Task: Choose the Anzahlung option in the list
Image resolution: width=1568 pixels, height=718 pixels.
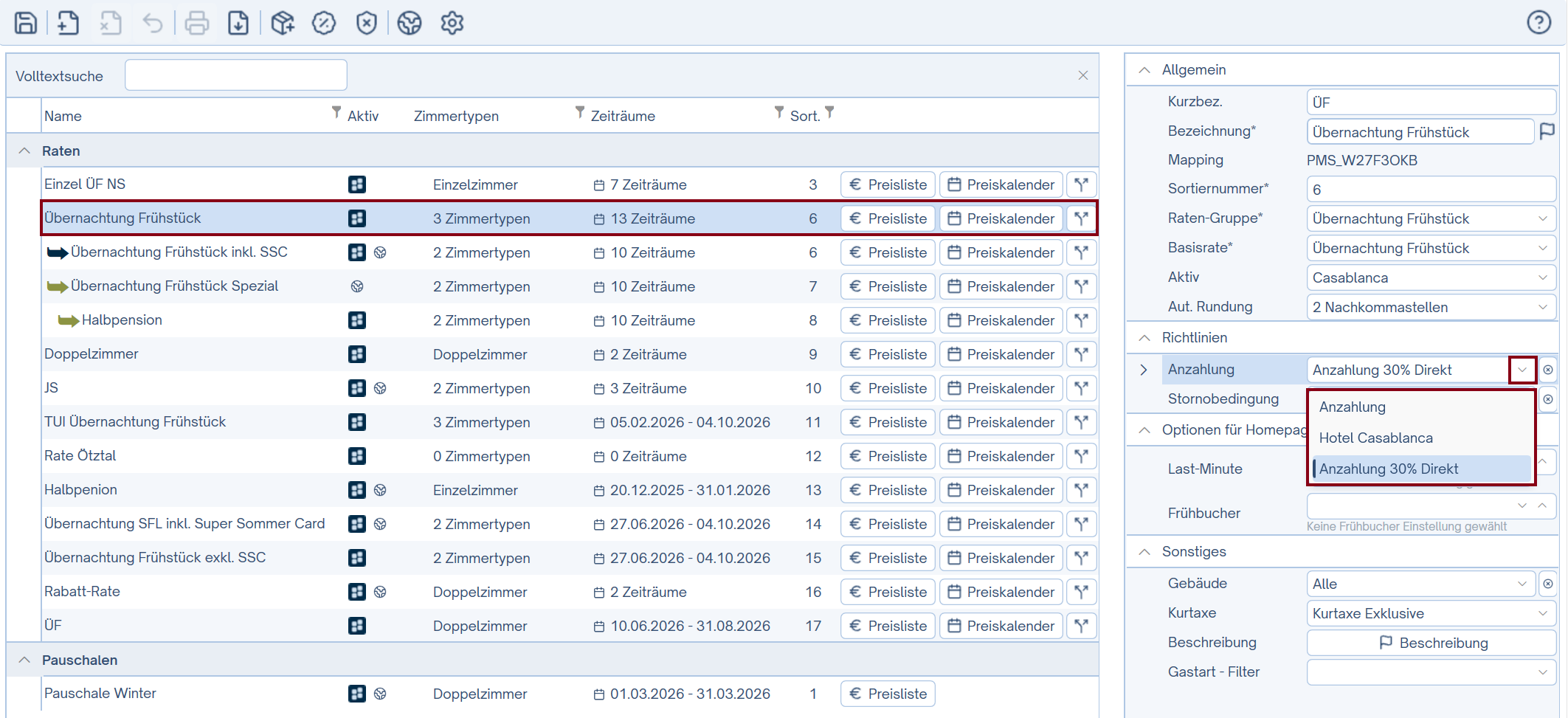Action: point(1352,407)
